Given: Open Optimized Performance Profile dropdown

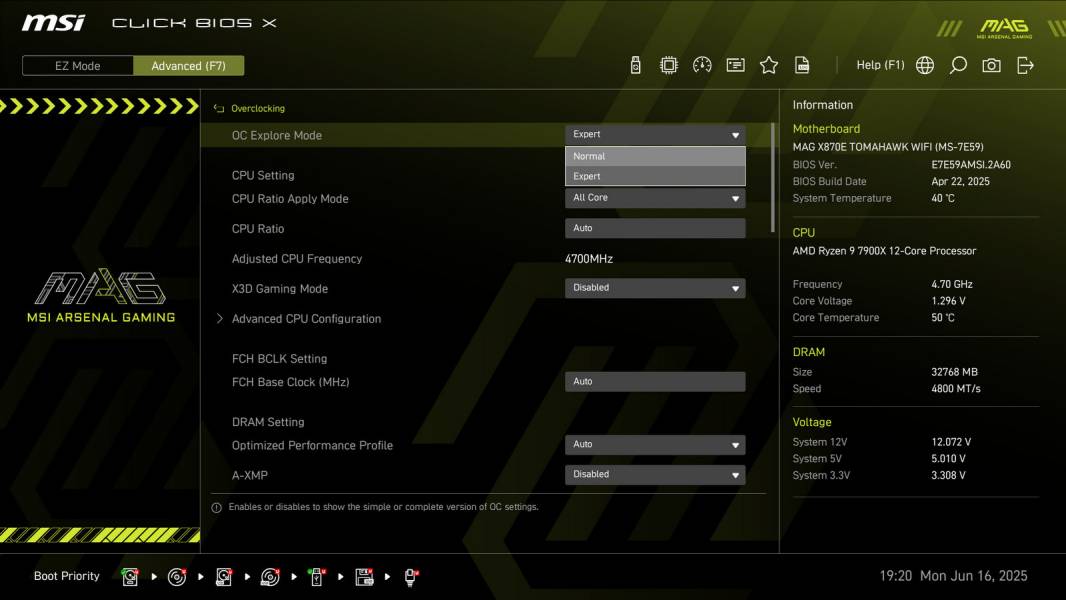Looking at the screenshot, I should tap(655, 444).
